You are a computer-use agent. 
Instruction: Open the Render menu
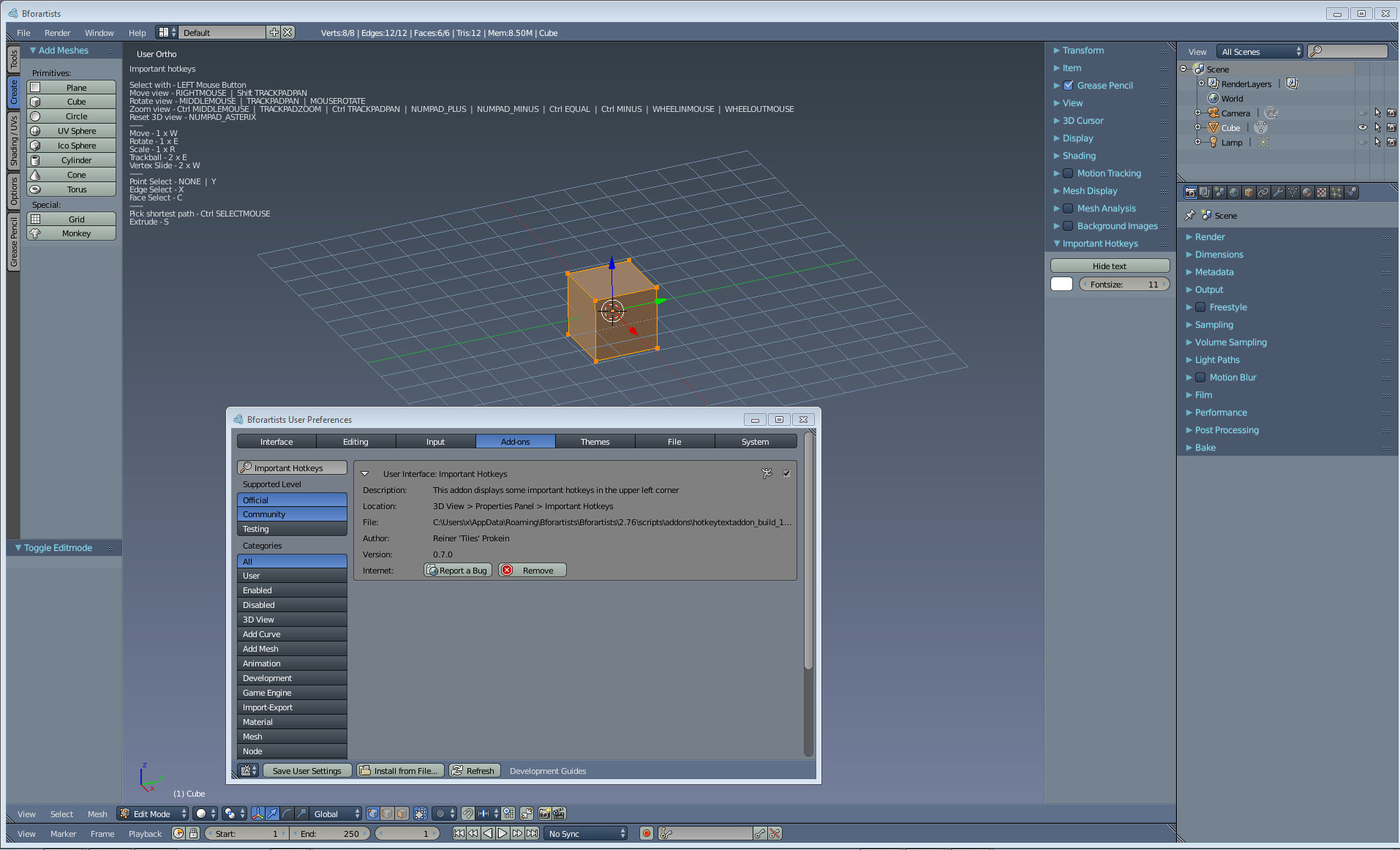pos(57,33)
